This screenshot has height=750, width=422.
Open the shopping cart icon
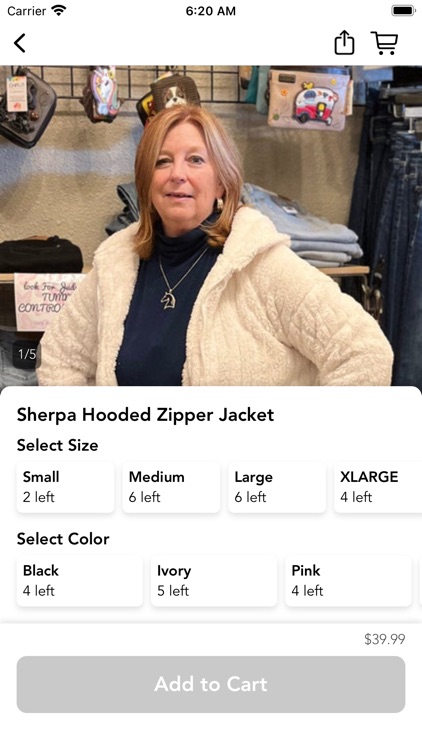pos(384,43)
